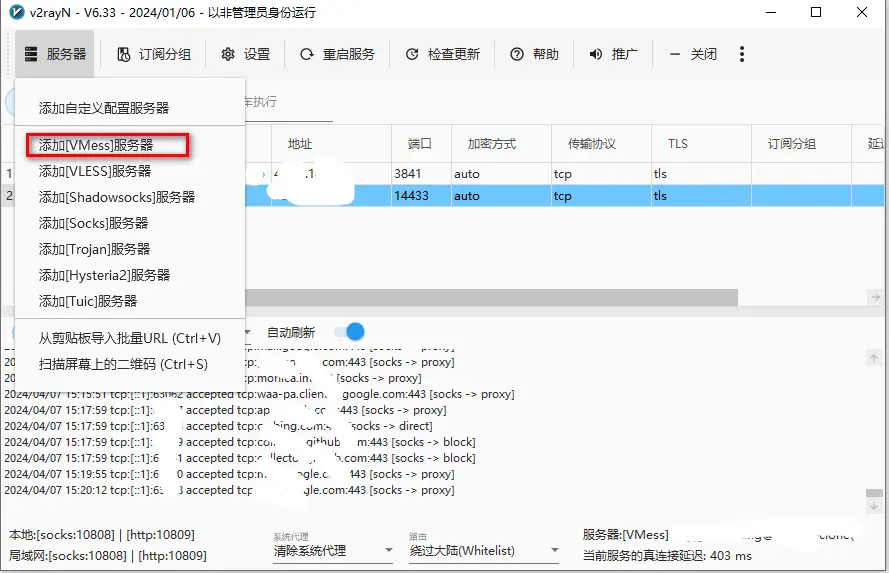Select the server row with port 14433

(x=564, y=196)
